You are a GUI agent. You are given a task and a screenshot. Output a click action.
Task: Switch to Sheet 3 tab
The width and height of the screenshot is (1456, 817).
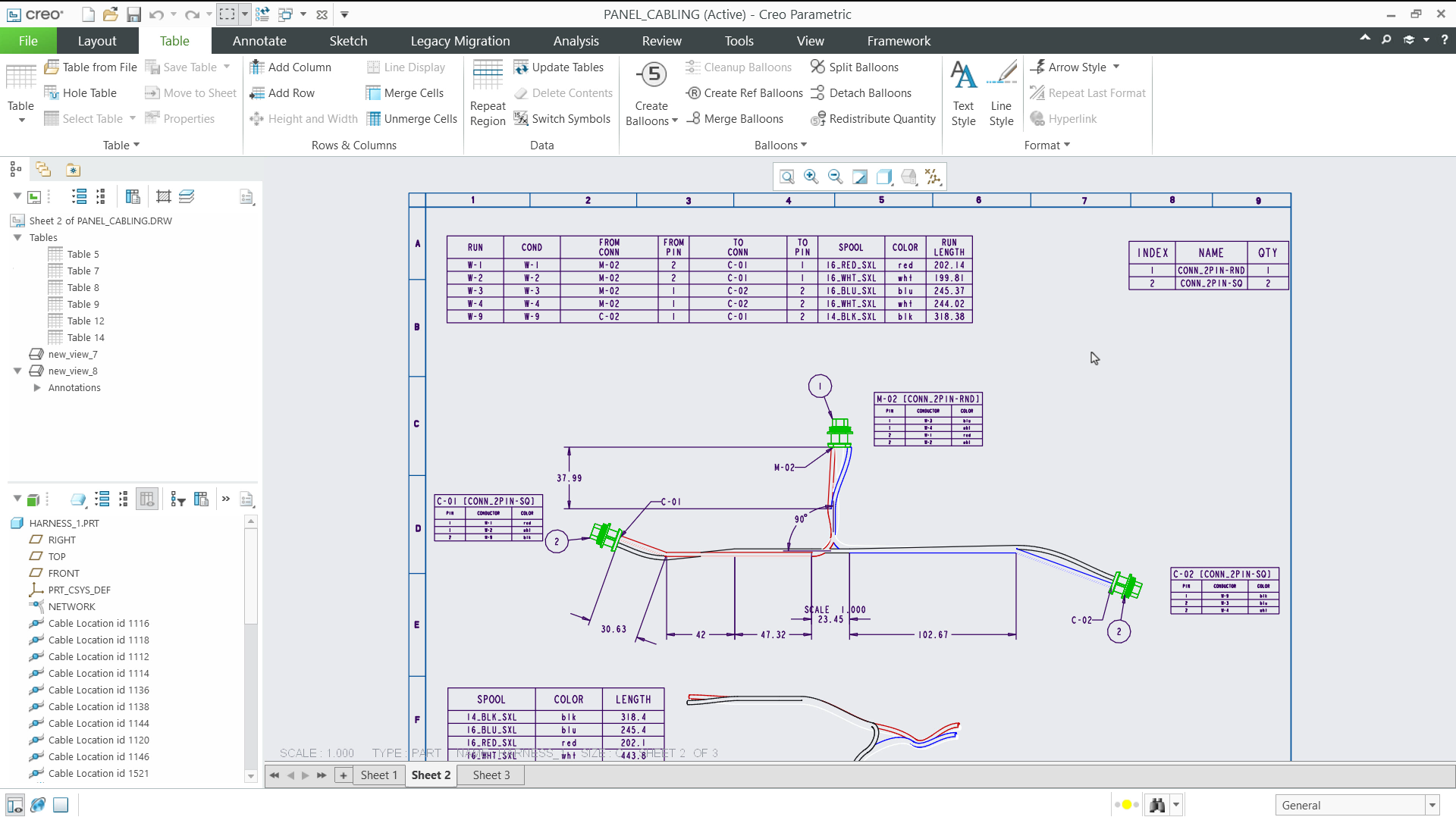pyautogui.click(x=491, y=775)
